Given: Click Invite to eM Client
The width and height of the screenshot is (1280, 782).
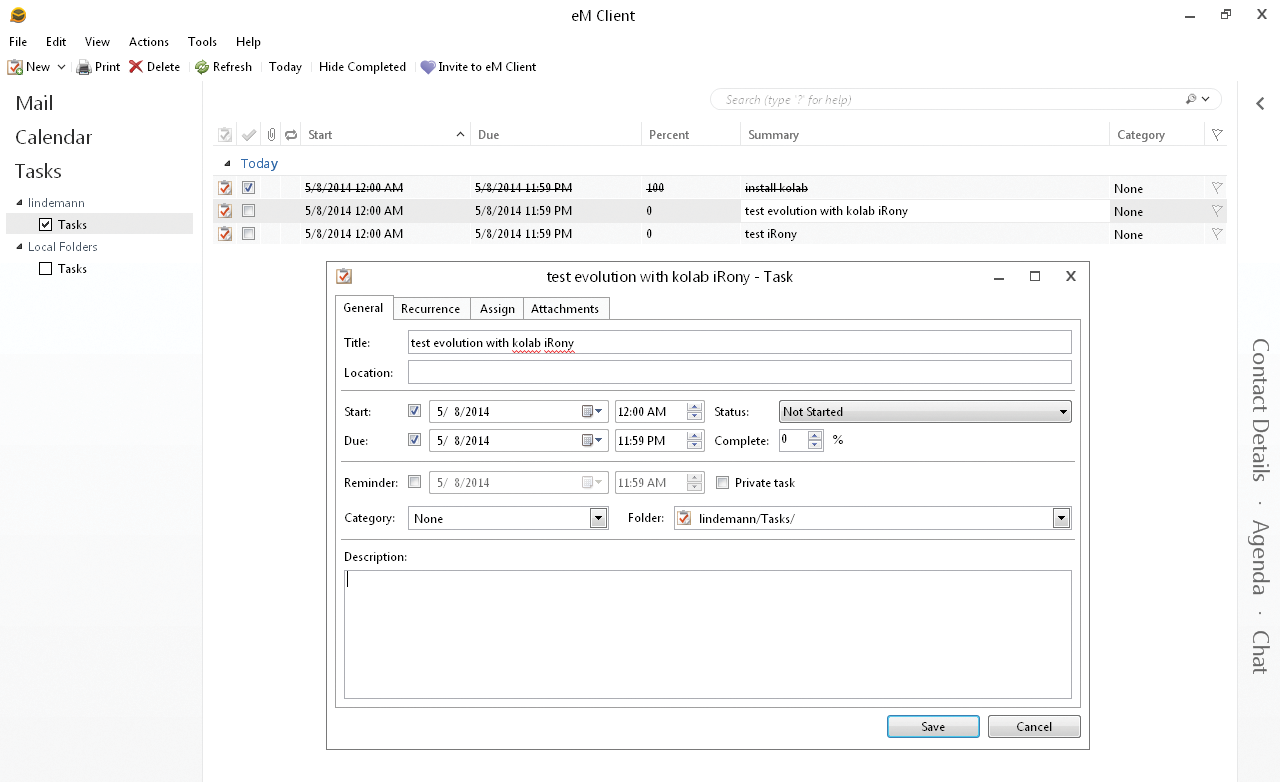Looking at the screenshot, I should pyautogui.click(x=478, y=67).
